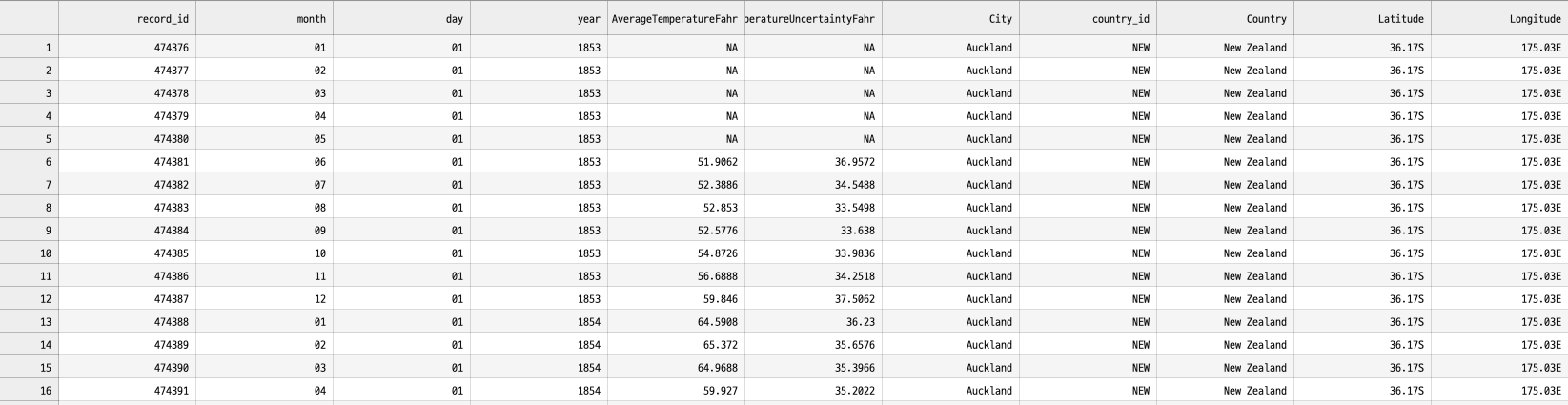Click the Auckland City cell in row 12
The height and width of the screenshot is (405, 1568).
tap(950, 298)
